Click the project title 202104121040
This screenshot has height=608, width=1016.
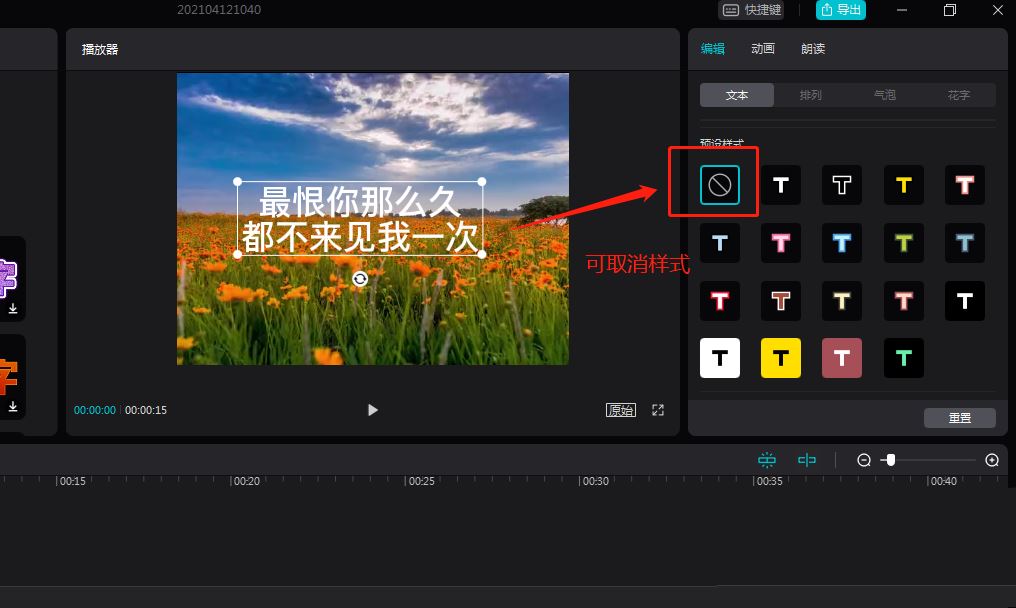tap(219, 10)
